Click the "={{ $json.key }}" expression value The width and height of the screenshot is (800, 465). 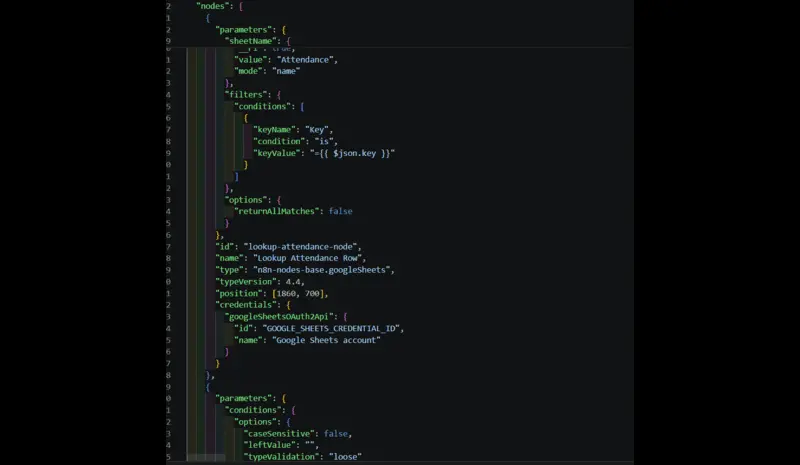coord(352,153)
